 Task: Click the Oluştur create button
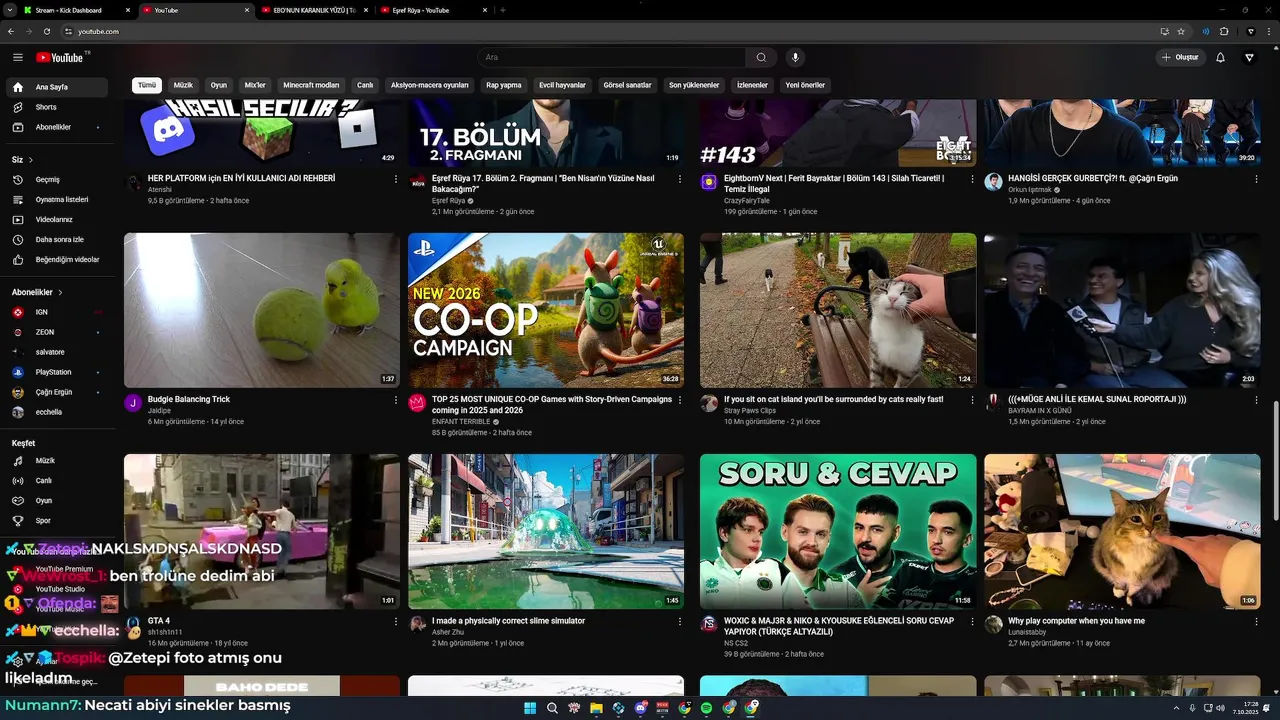point(1180,57)
